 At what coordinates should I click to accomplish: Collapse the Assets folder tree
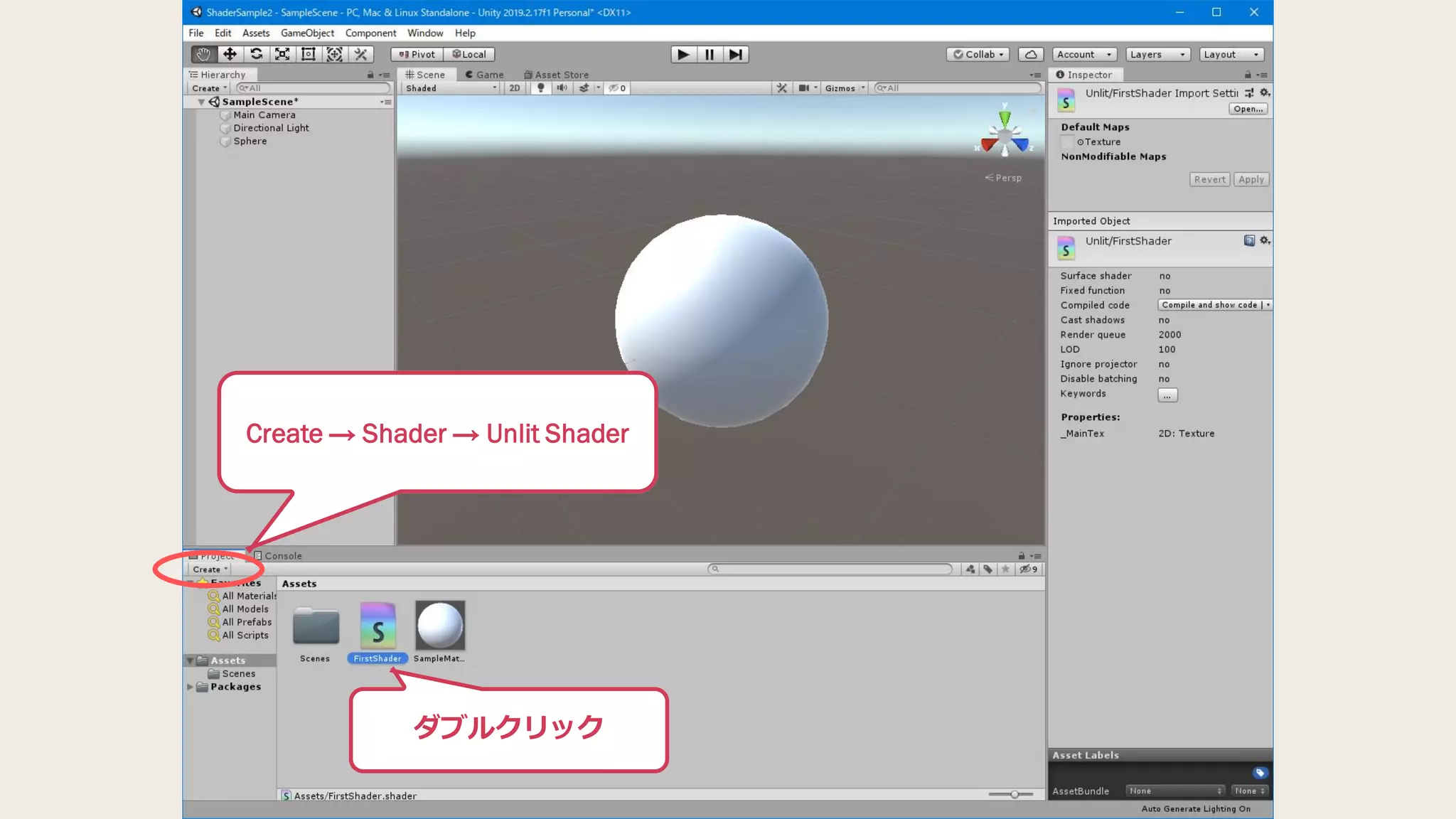click(191, 660)
